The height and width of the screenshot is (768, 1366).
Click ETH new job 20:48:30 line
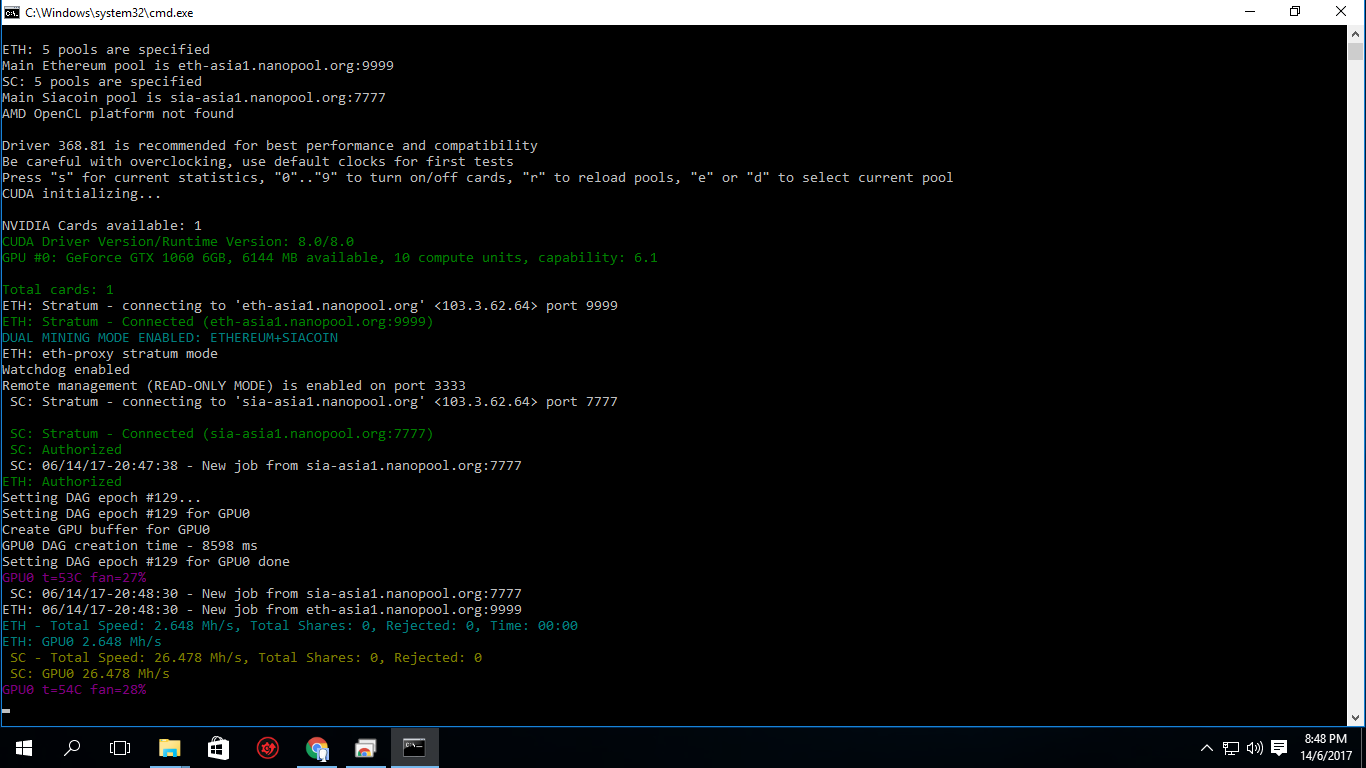pos(262,610)
